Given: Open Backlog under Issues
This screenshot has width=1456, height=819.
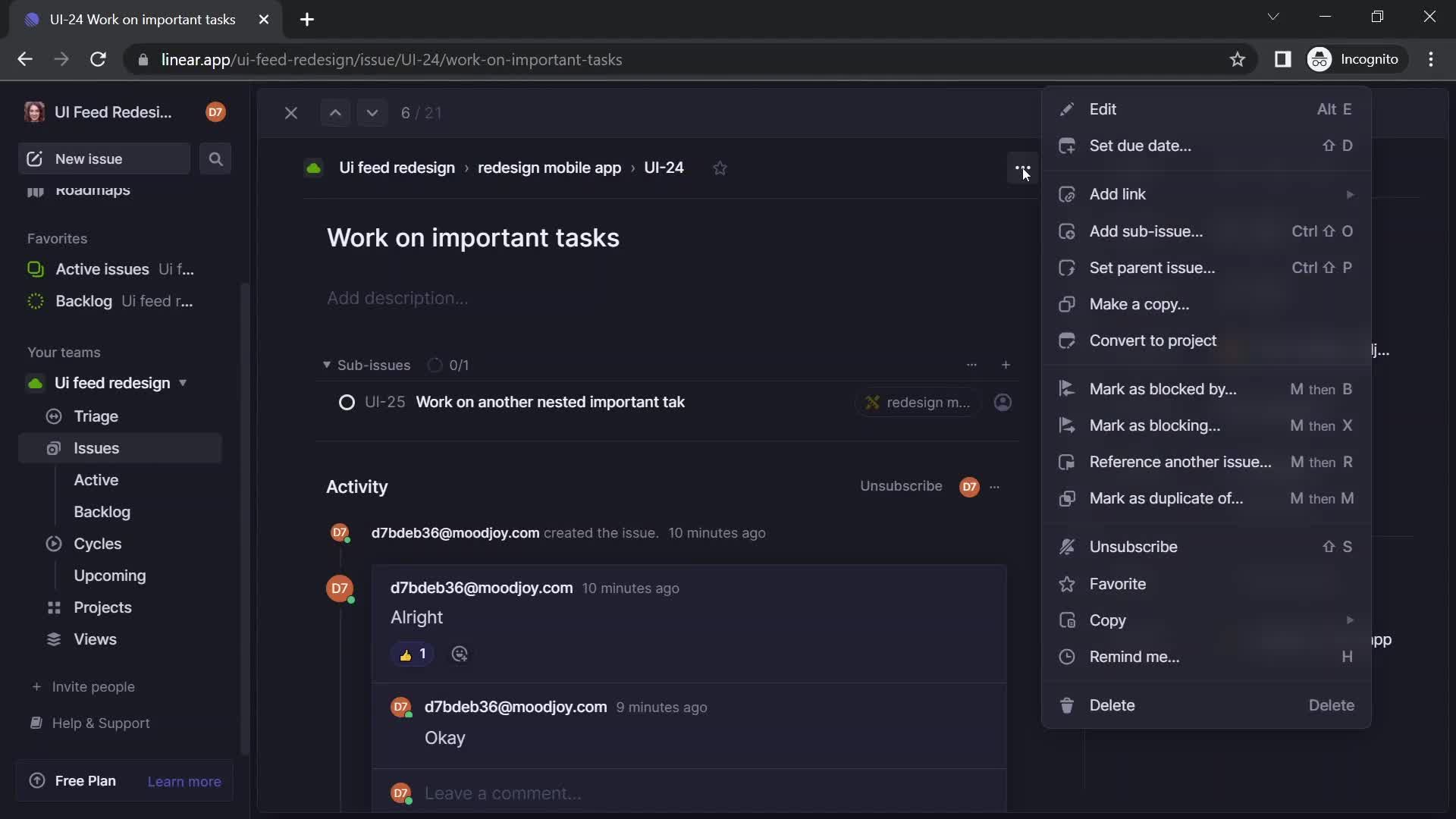Looking at the screenshot, I should [102, 512].
